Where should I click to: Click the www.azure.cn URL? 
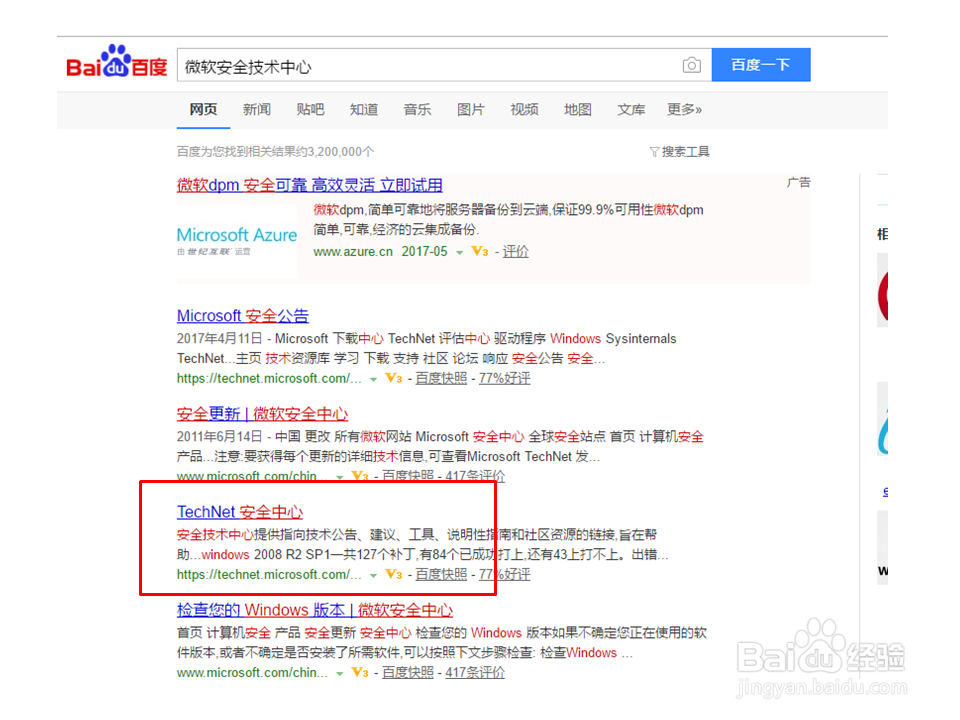(353, 252)
